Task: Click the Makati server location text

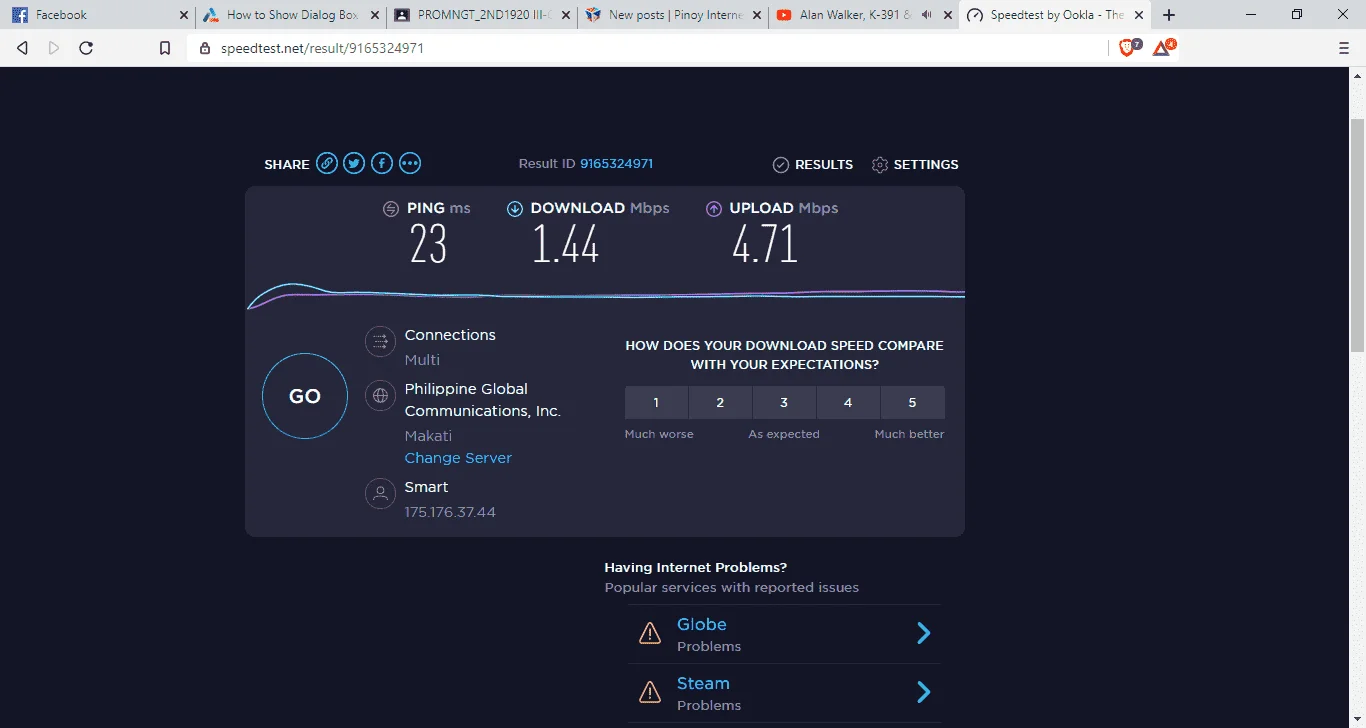Action: coord(428,436)
